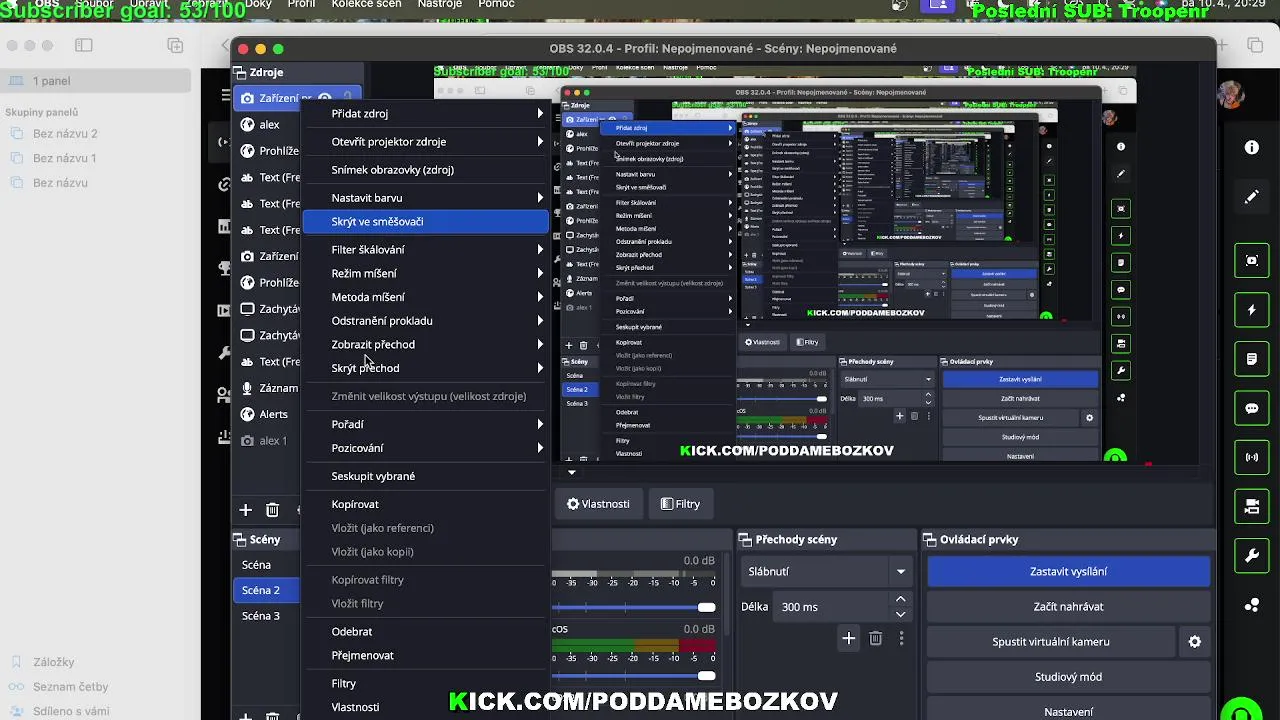Viewport: 1280px width, 720px height.
Task: Toggle the Safari sidebar icon in background window
Action: pyautogui.click(x=84, y=46)
